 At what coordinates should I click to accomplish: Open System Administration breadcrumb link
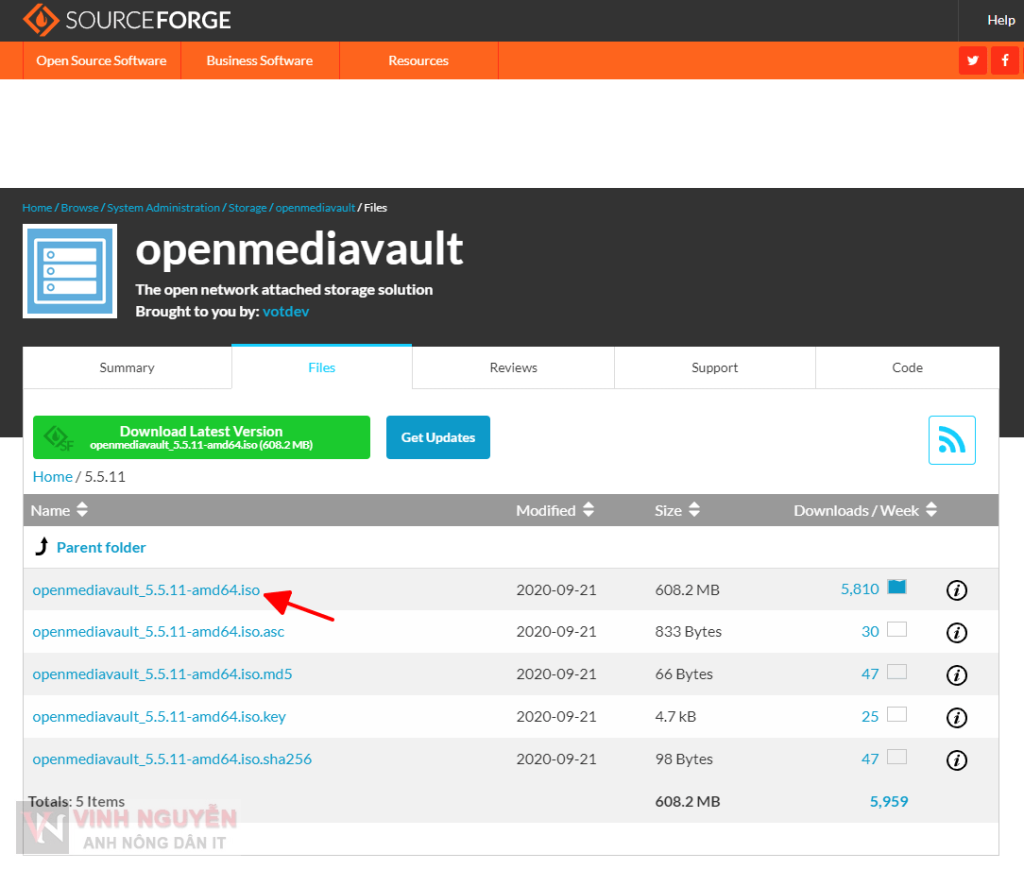pos(163,208)
